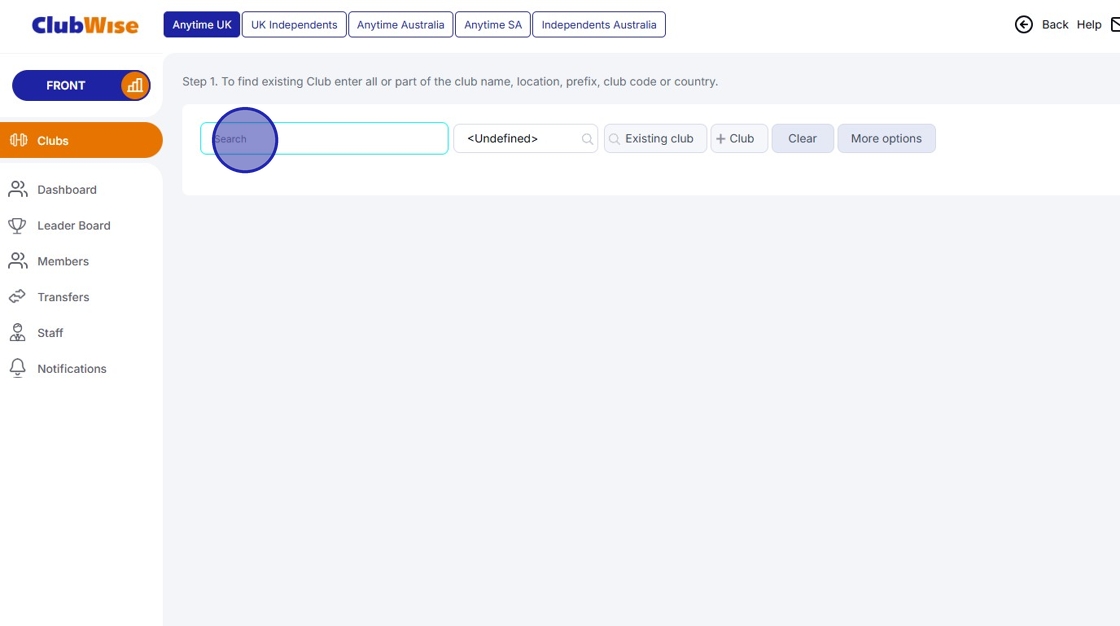Open the Independents Australia tab

(598, 24)
